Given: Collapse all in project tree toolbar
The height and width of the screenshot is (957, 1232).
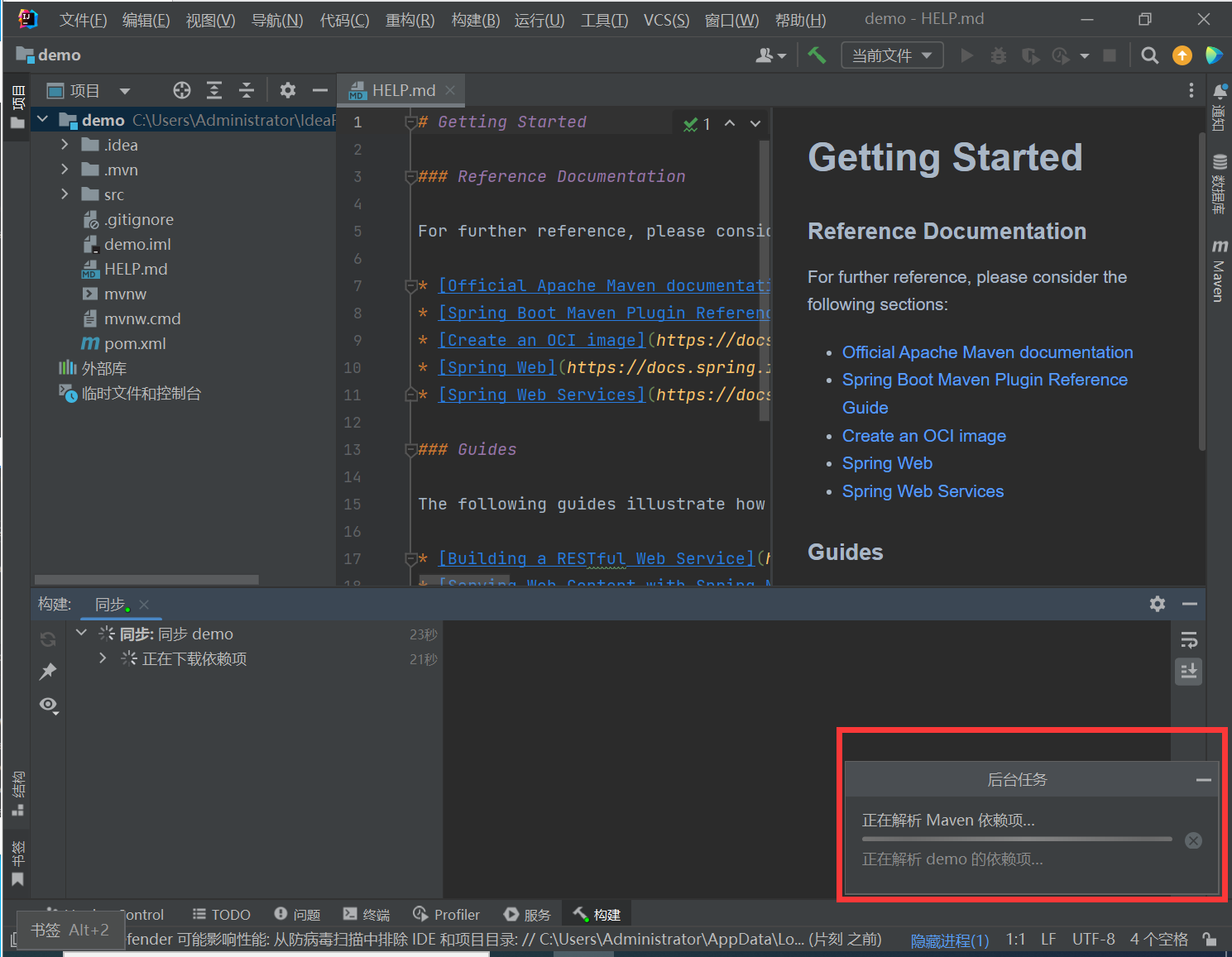Looking at the screenshot, I should [x=247, y=90].
